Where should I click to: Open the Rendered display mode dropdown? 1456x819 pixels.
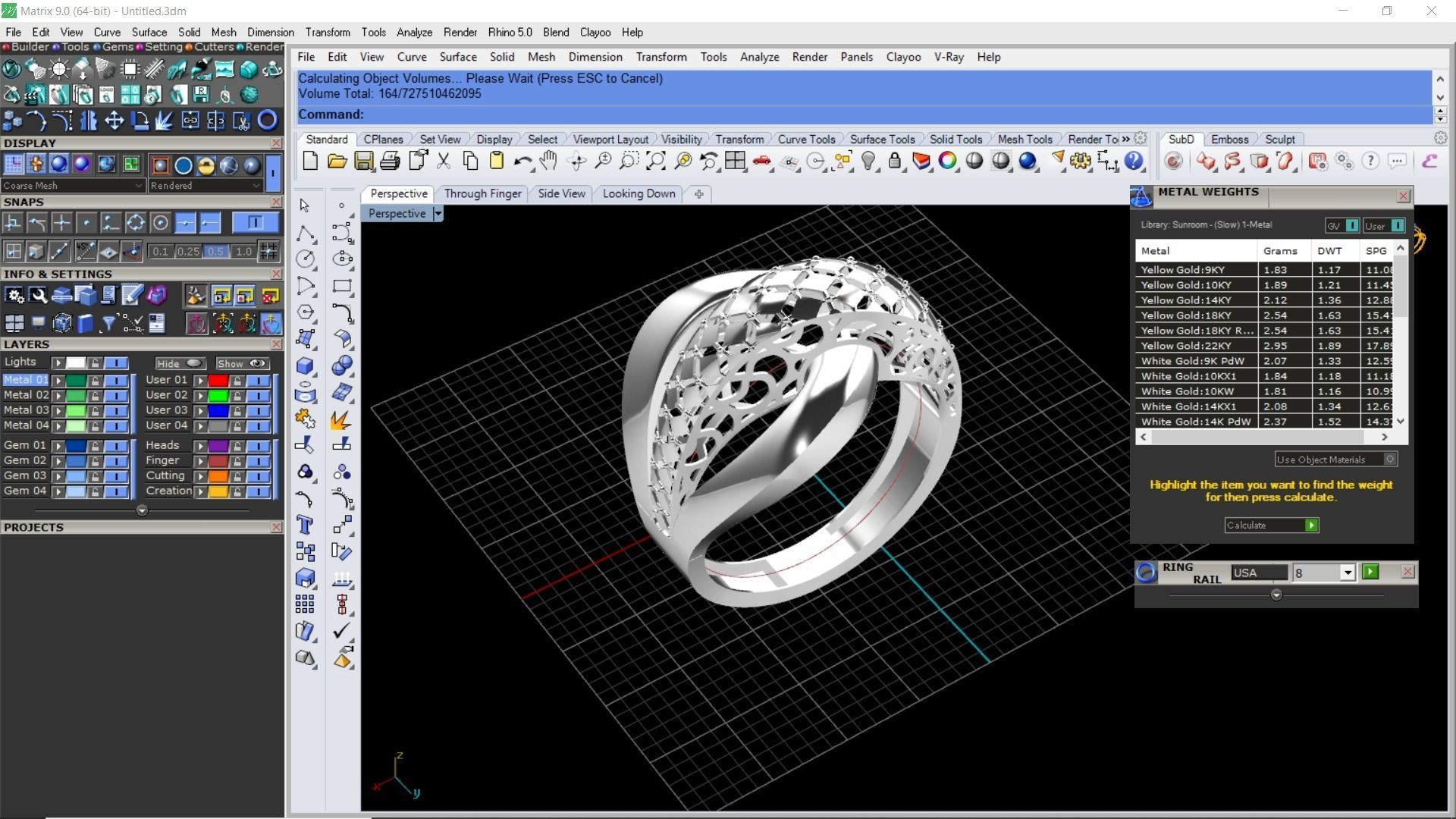point(205,186)
